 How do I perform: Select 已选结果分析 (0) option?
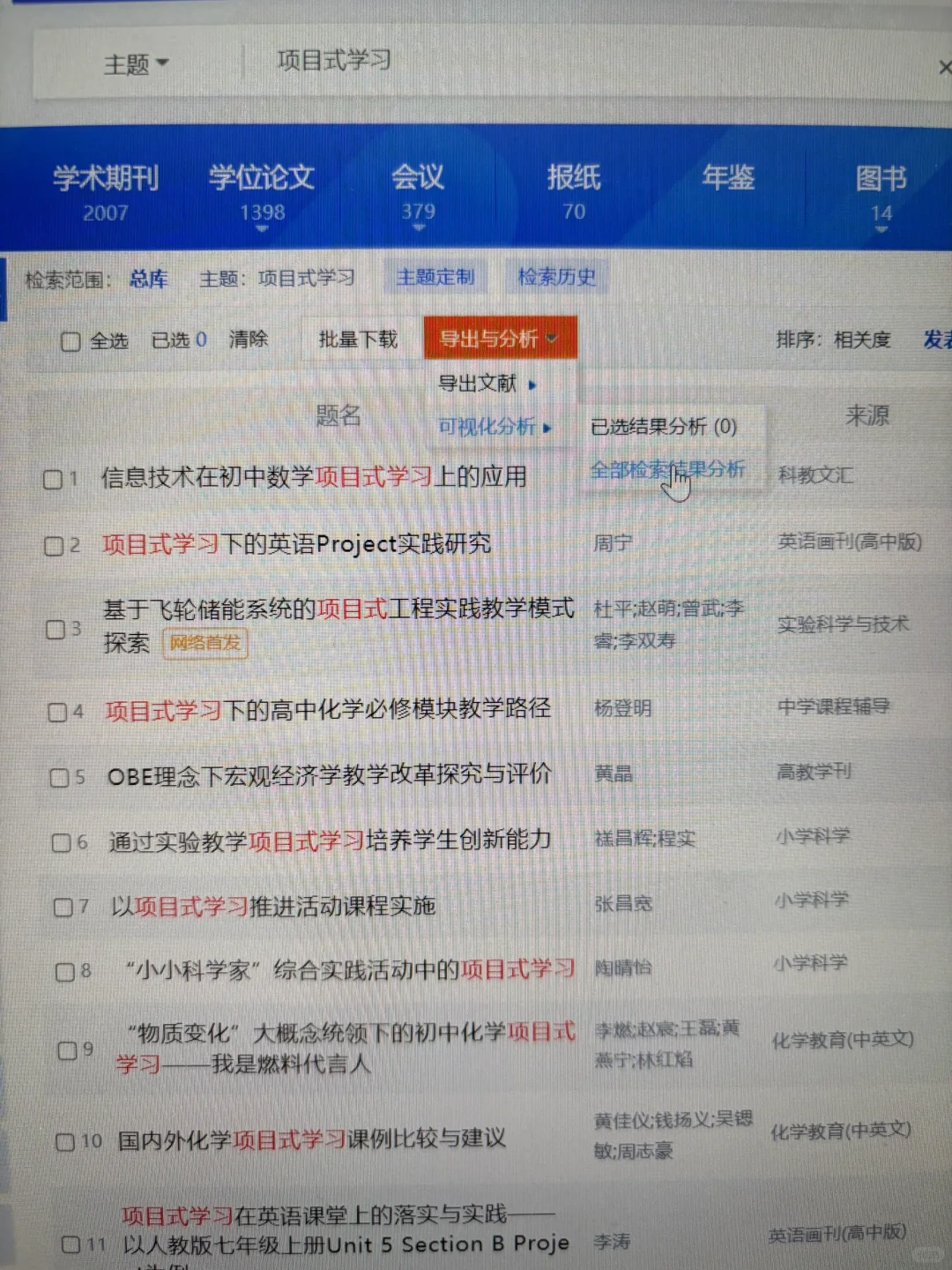[666, 427]
